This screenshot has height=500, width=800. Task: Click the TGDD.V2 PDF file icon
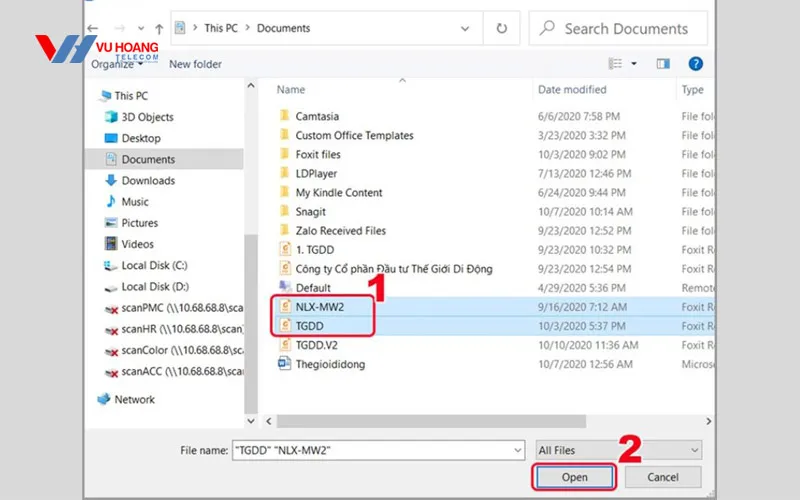click(284, 345)
